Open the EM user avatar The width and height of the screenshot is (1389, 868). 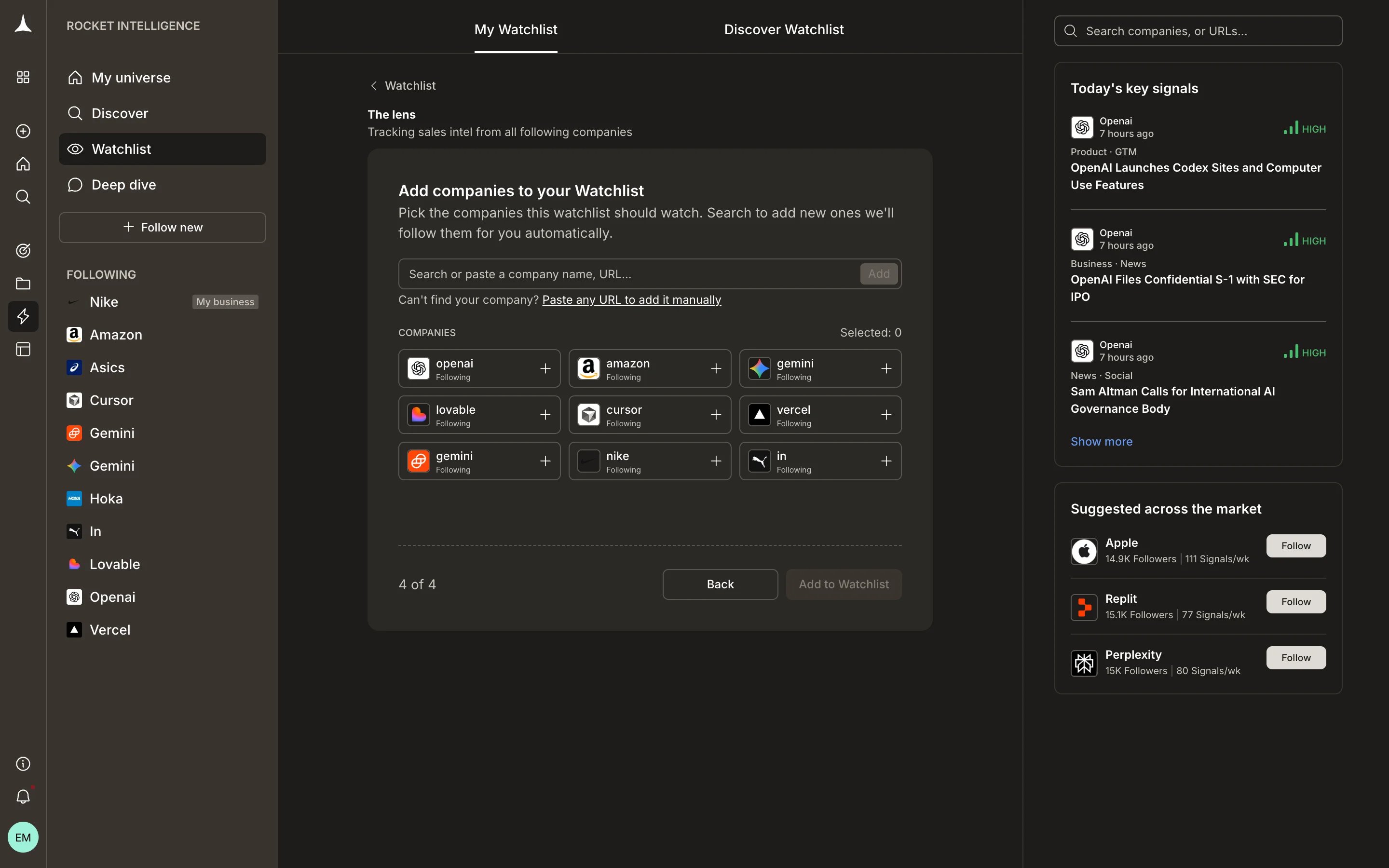23,837
